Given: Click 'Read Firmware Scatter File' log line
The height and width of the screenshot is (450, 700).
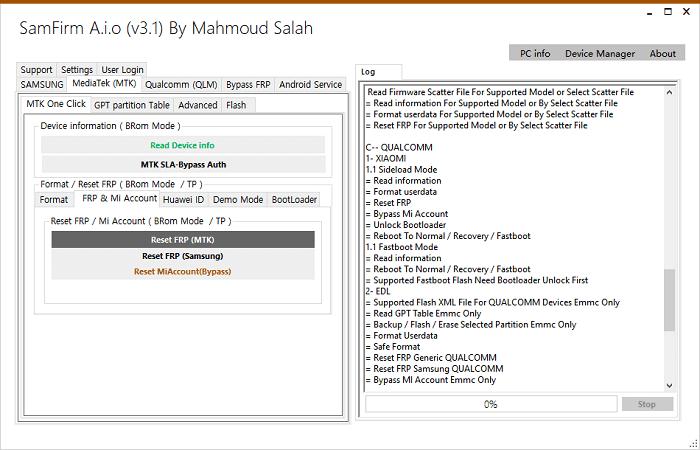Looking at the screenshot, I should [501, 92].
